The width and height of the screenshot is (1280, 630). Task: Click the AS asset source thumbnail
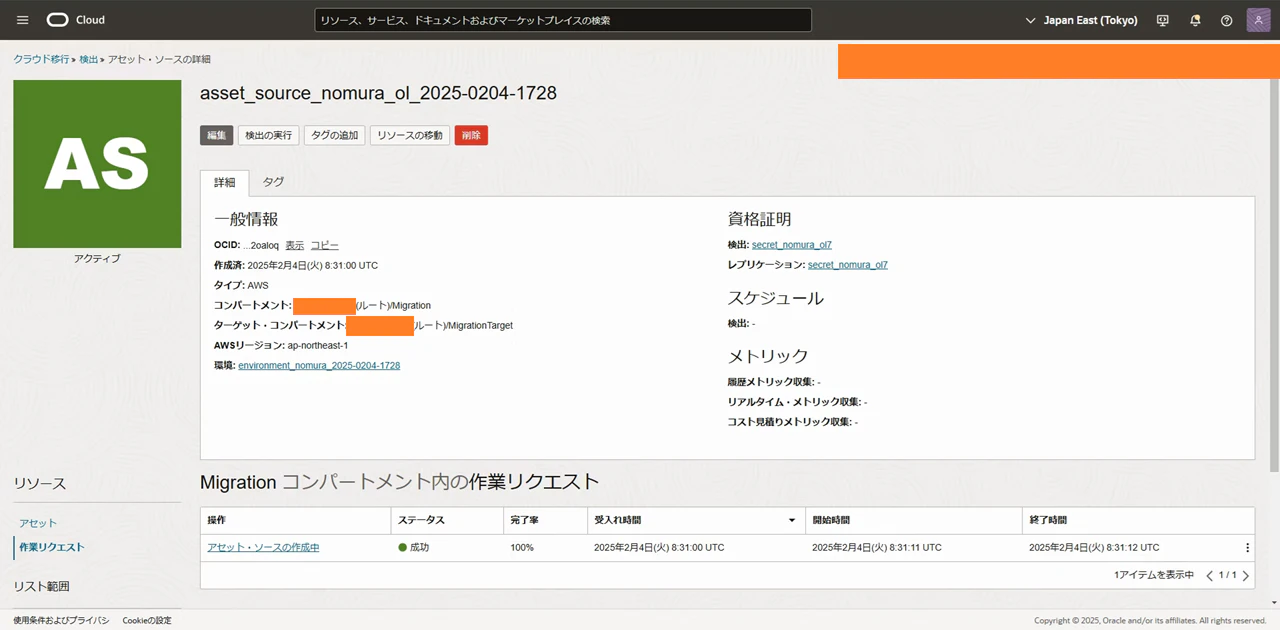point(97,164)
